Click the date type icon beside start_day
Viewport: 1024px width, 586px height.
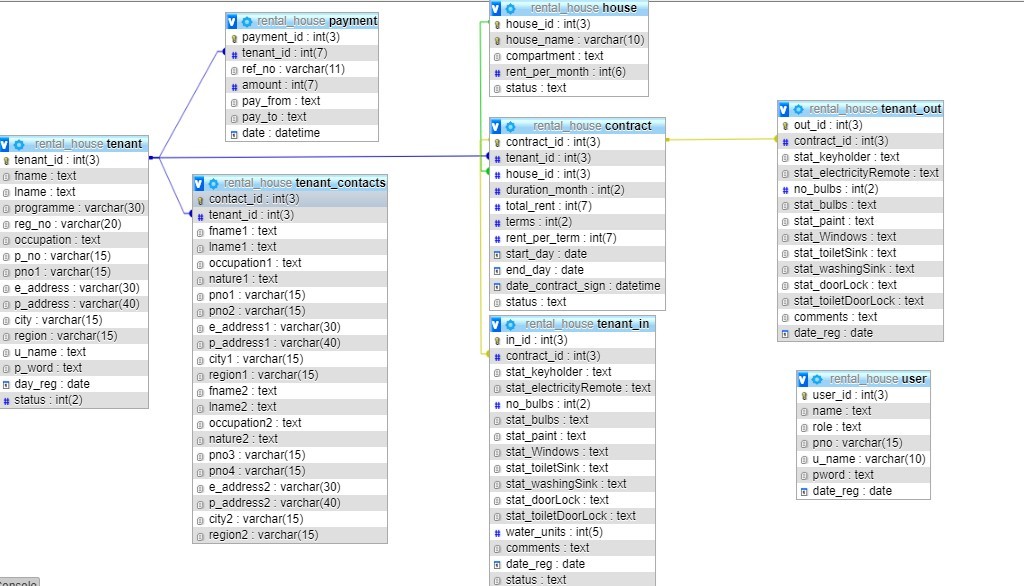click(498, 255)
